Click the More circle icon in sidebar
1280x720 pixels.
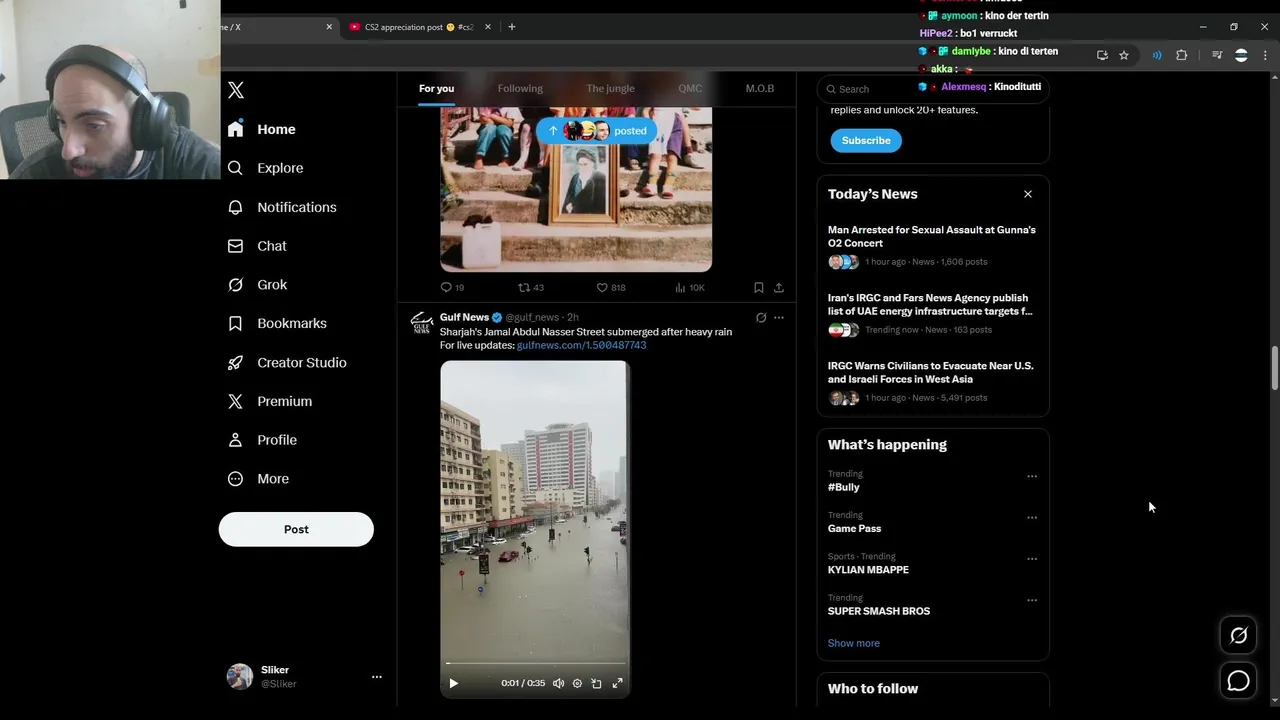pos(235,479)
